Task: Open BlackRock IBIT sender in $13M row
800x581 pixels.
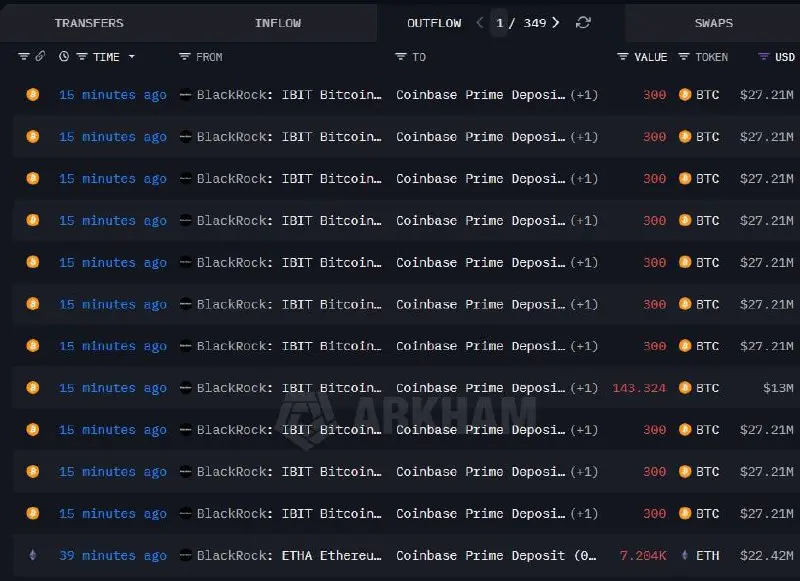Action: (x=289, y=388)
